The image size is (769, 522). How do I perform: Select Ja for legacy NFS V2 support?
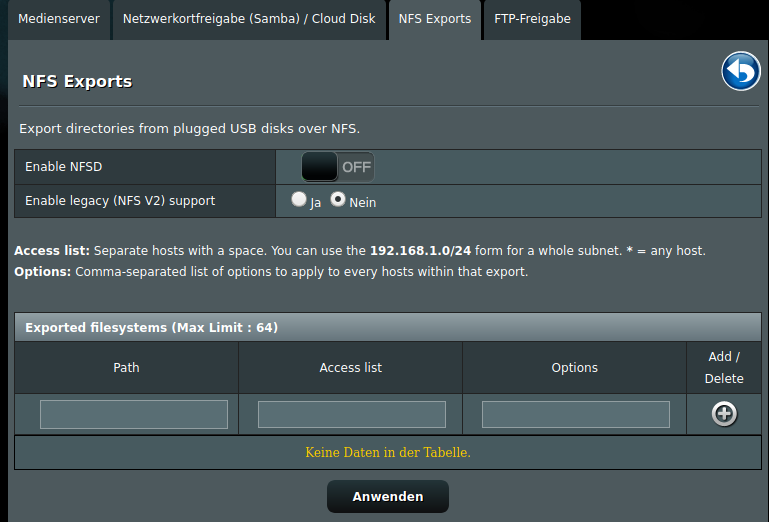click(299, 199)
